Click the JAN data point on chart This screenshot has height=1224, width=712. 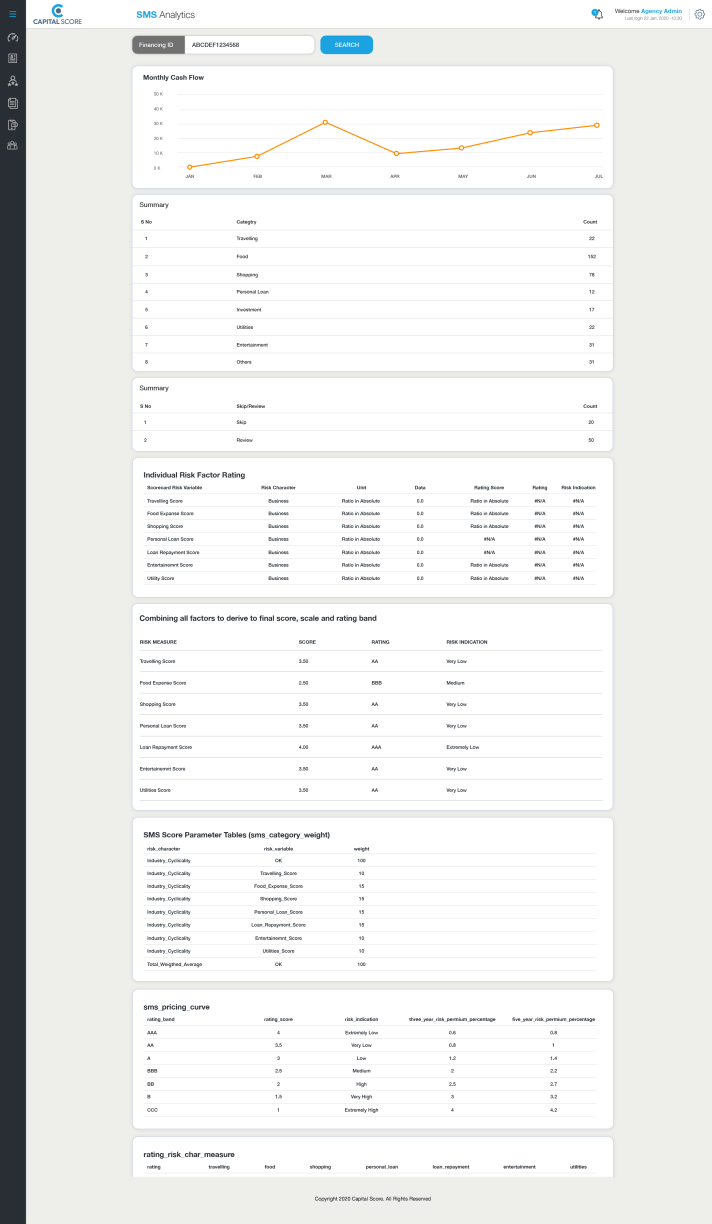point(190,167)
